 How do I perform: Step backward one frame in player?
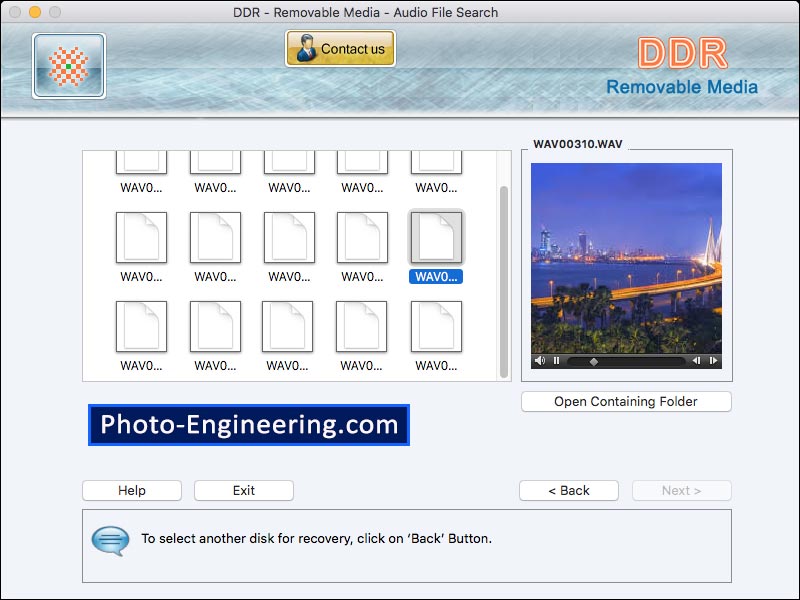tap(697, 361)
